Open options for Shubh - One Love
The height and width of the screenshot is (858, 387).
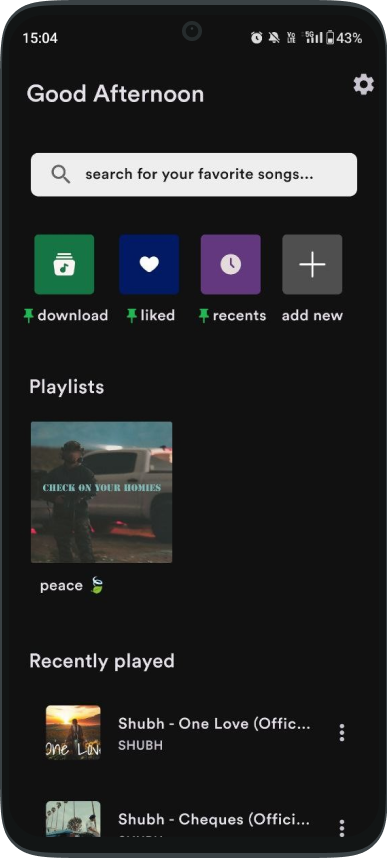[342, 732]
